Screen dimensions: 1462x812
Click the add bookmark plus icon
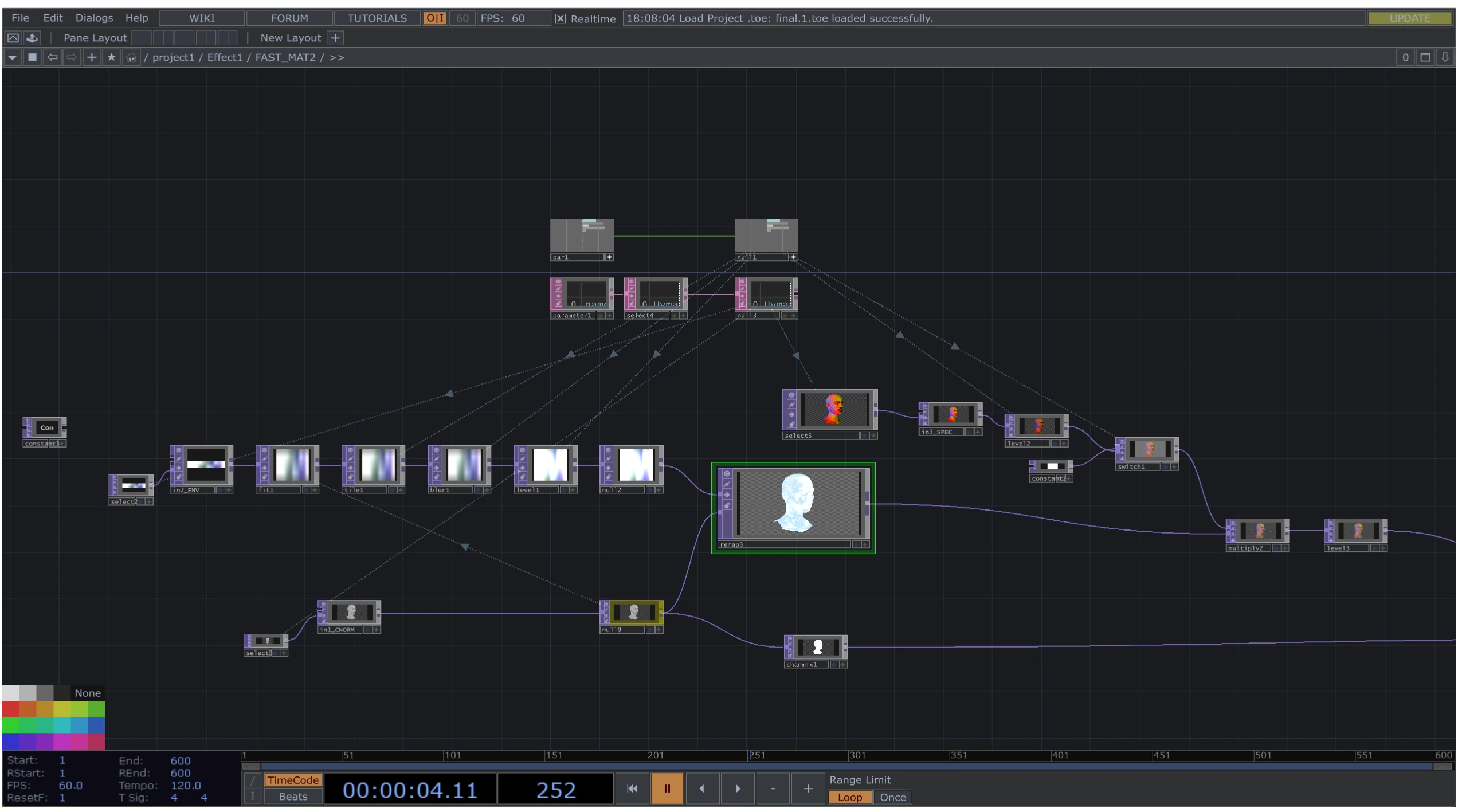[92, 57]
